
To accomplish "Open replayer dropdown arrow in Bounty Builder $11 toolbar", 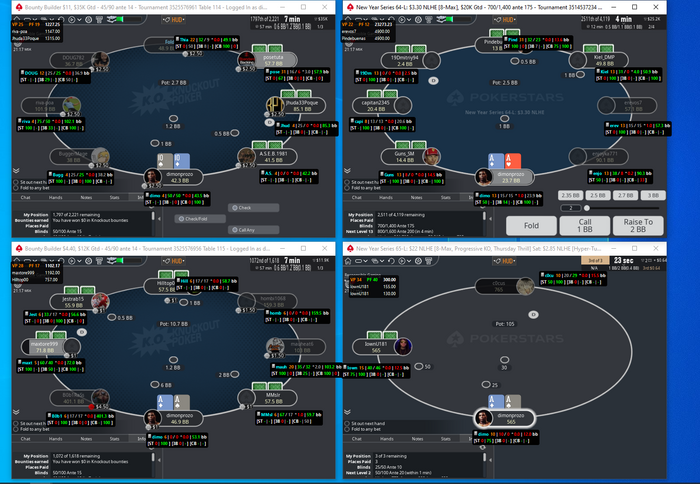I will pyautogui.click(x=79, y=20).
